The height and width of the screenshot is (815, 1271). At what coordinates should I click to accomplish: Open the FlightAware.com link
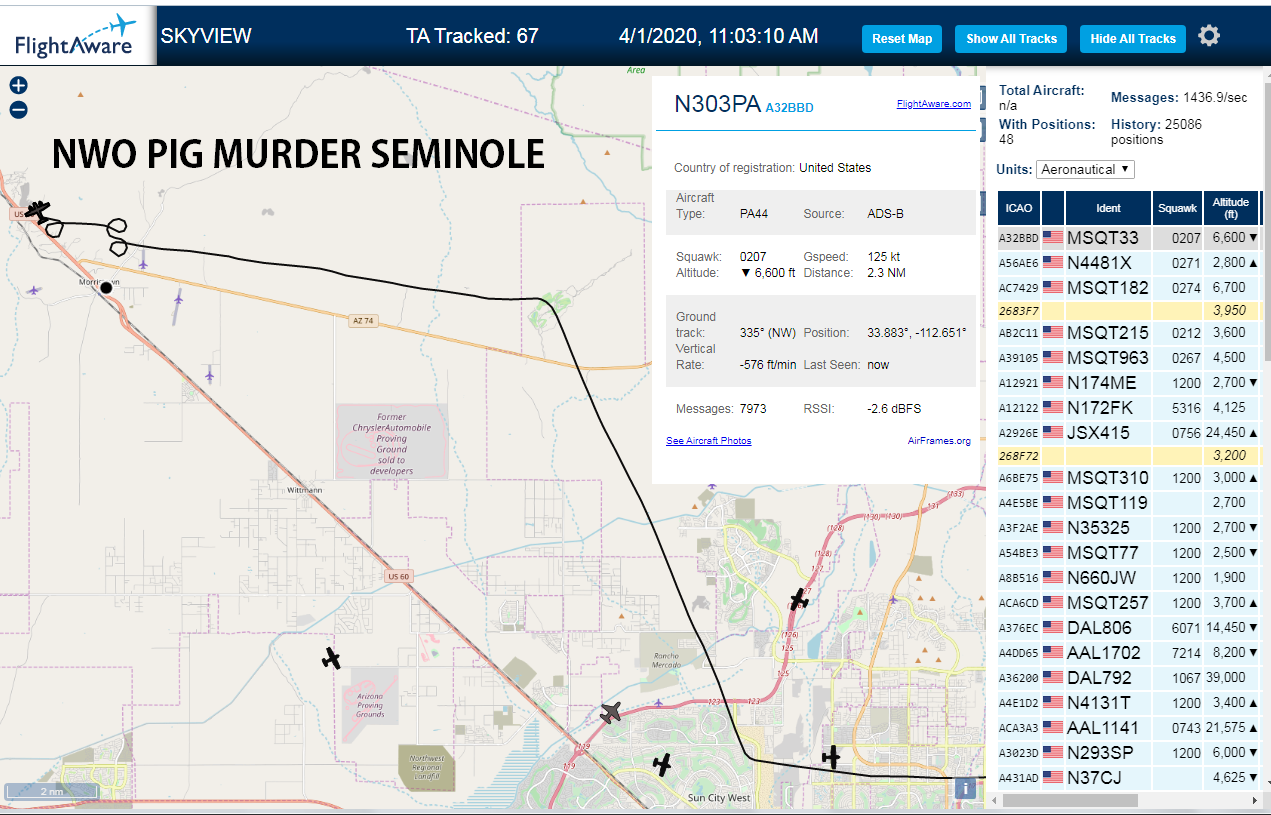pyautogui.click(x=934, y=104)
